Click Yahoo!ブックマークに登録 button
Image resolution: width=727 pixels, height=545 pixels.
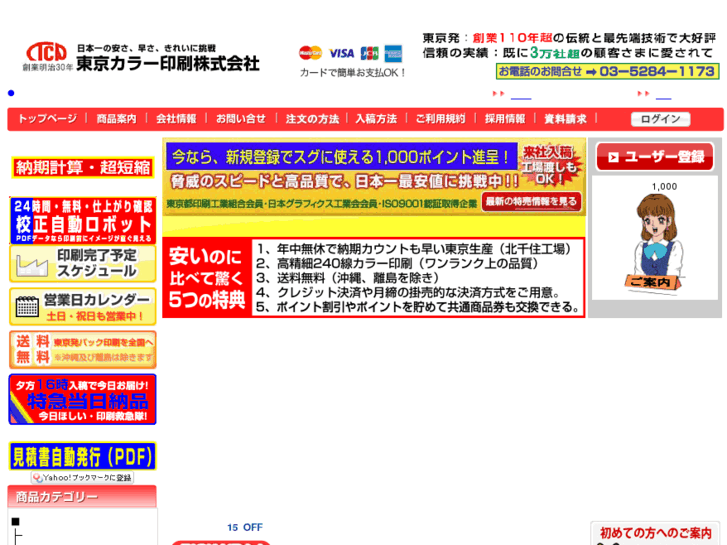pyautogui.click(x=83, y=478)
